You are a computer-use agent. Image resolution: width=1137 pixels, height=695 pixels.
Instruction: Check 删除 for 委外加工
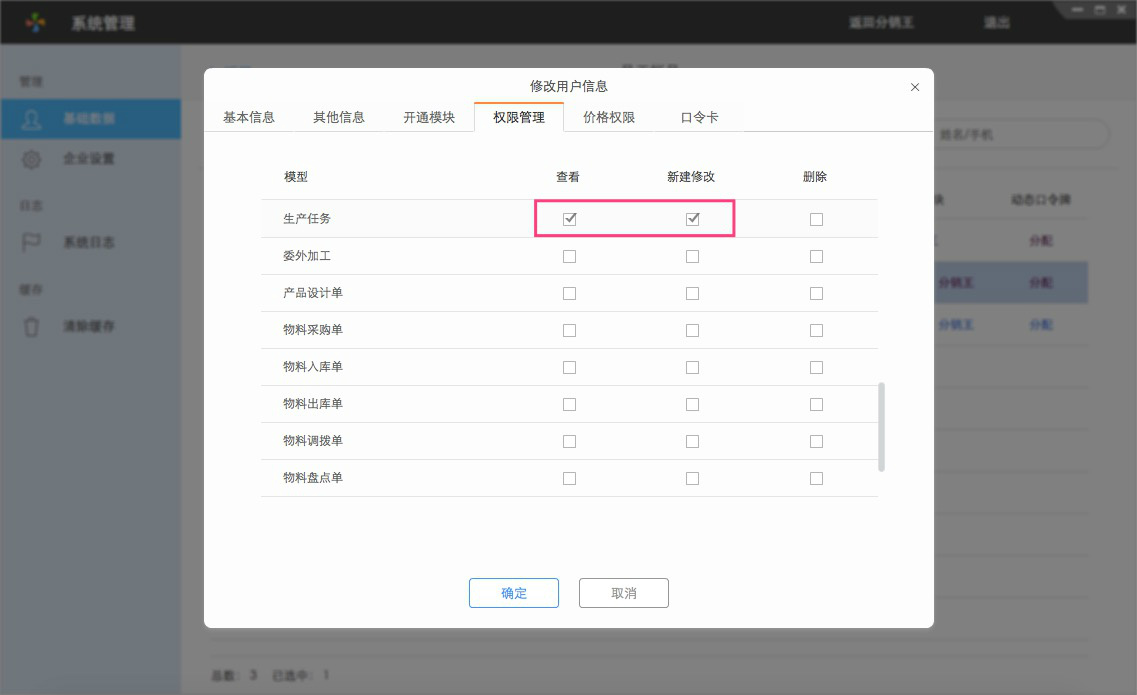tap(816, 256)
